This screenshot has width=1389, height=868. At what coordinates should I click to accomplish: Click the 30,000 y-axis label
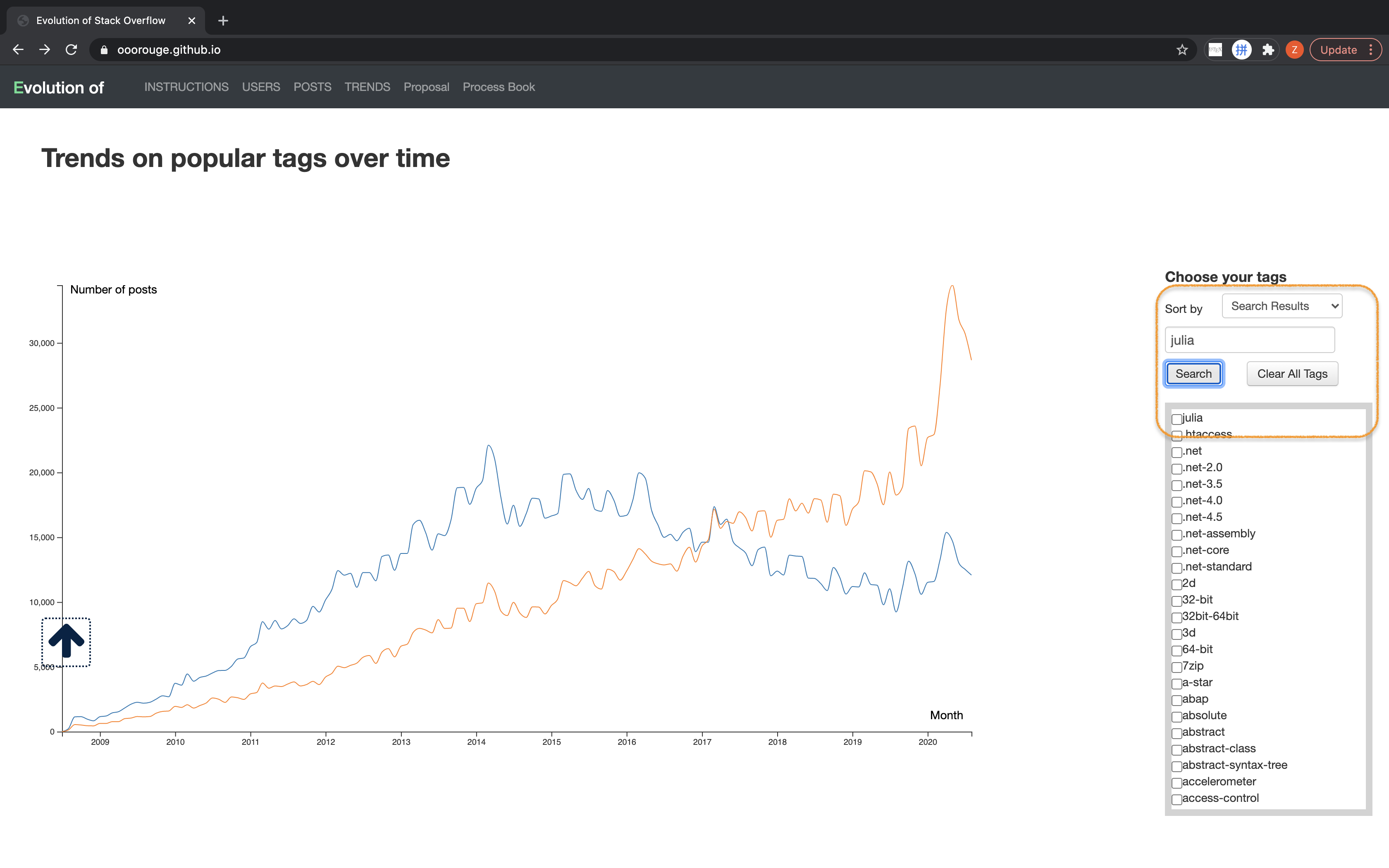[42, 343]
